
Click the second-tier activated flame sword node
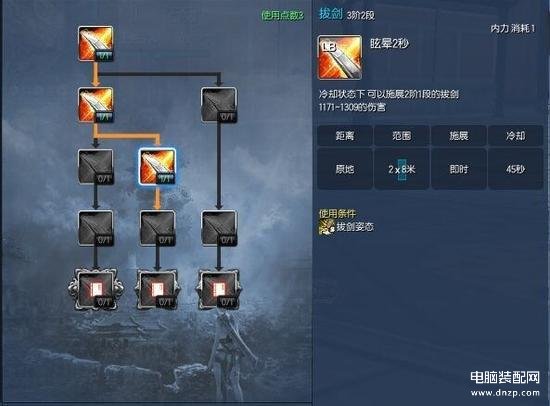click(95, 105)
